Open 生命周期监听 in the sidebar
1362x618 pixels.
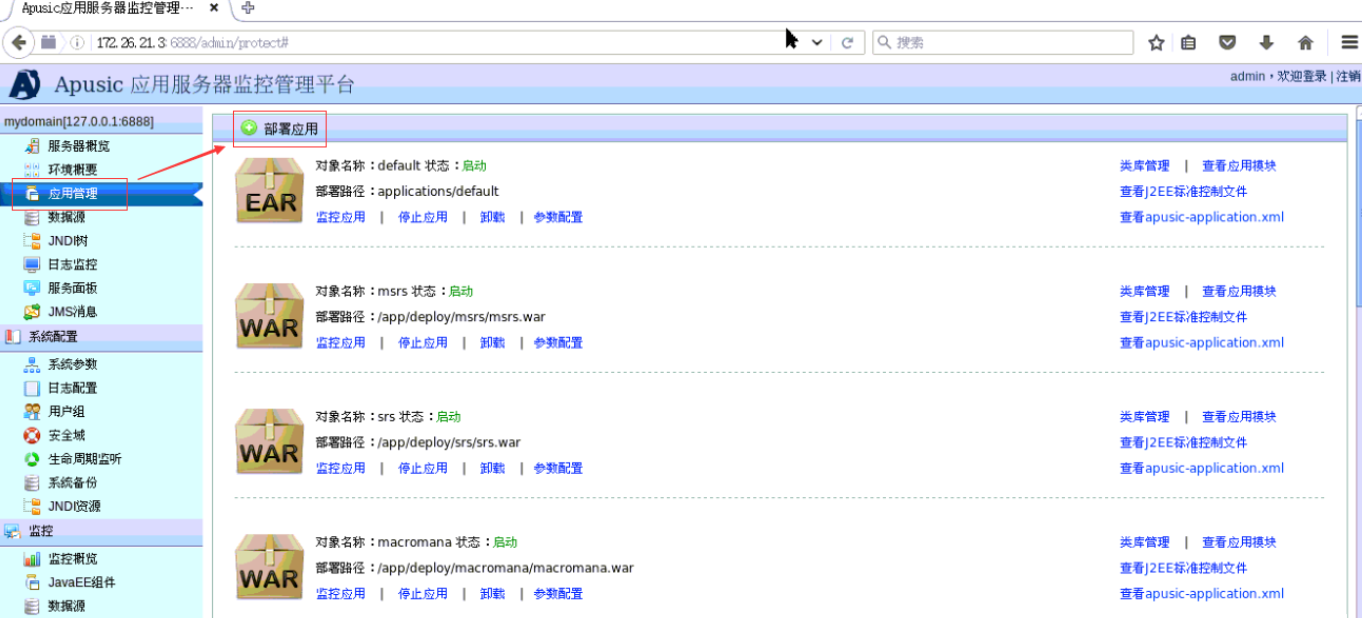[85, 459]
